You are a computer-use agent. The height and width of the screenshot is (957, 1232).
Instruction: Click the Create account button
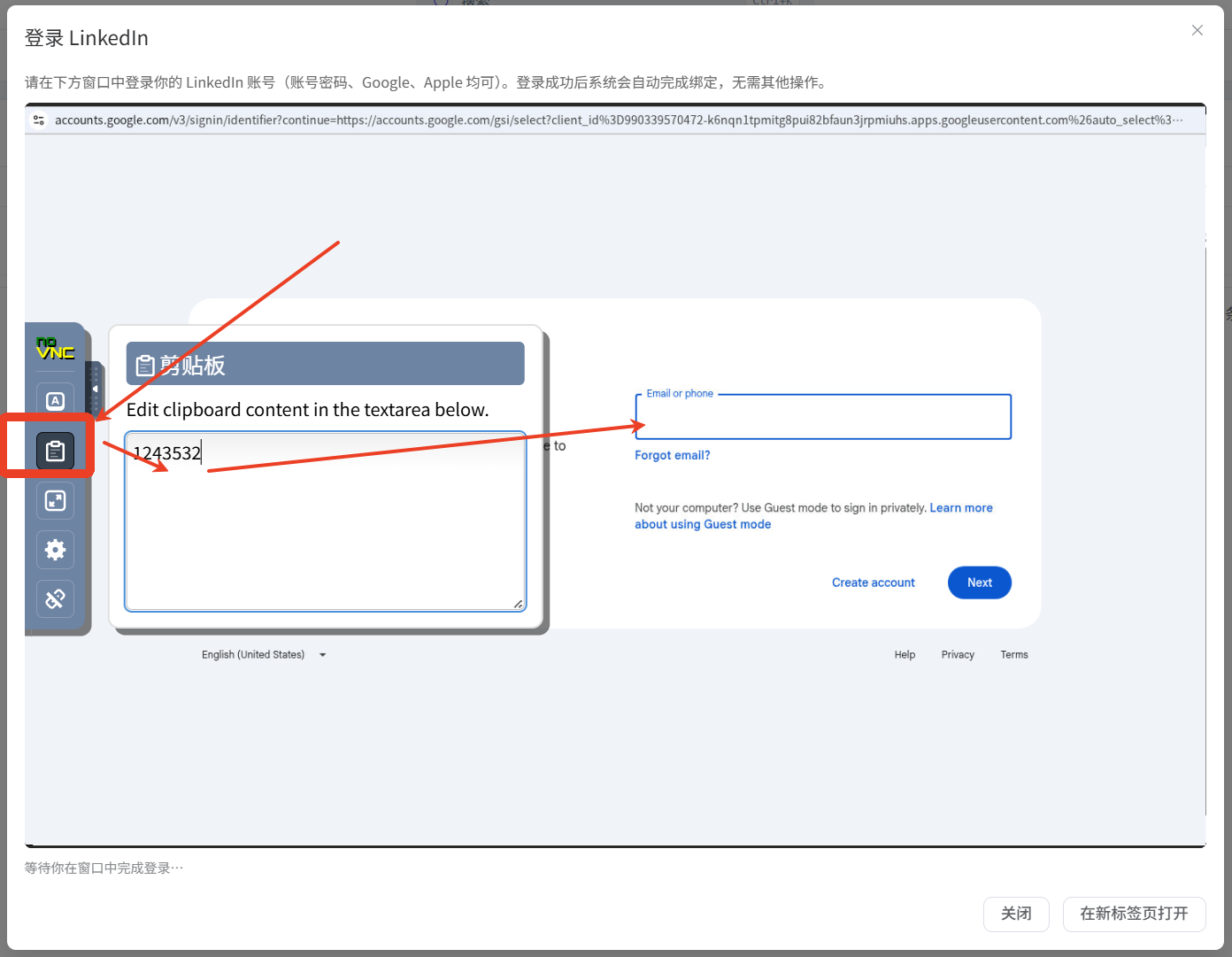click(874, 583)
